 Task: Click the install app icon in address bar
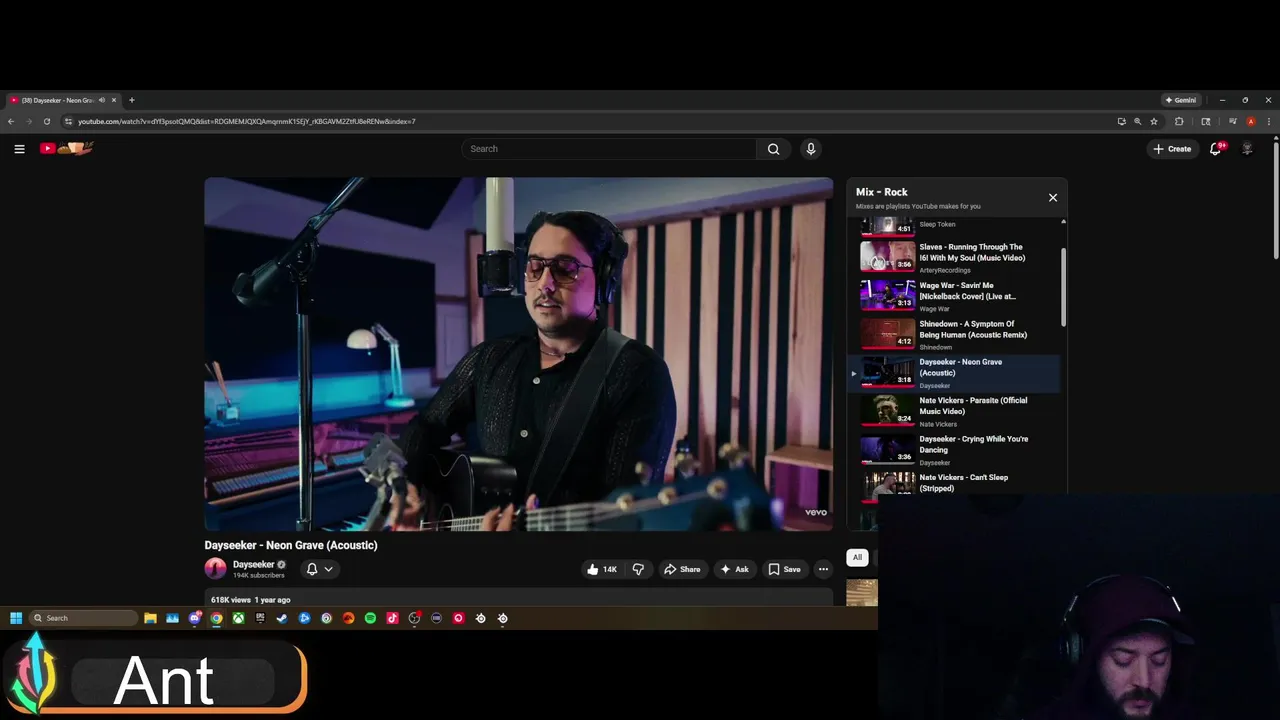1122,121
